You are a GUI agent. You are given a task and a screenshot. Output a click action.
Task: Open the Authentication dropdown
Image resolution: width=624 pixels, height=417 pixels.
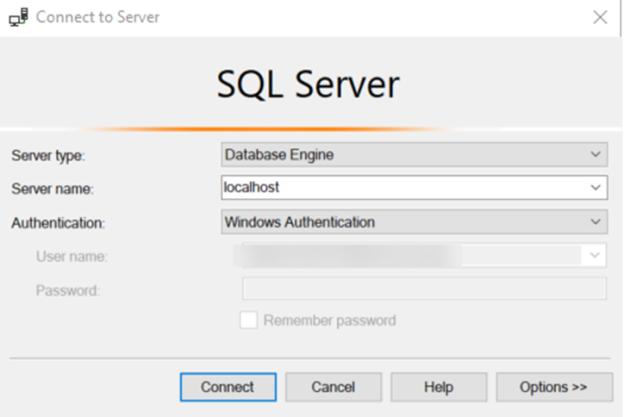(x=414, y=222)
